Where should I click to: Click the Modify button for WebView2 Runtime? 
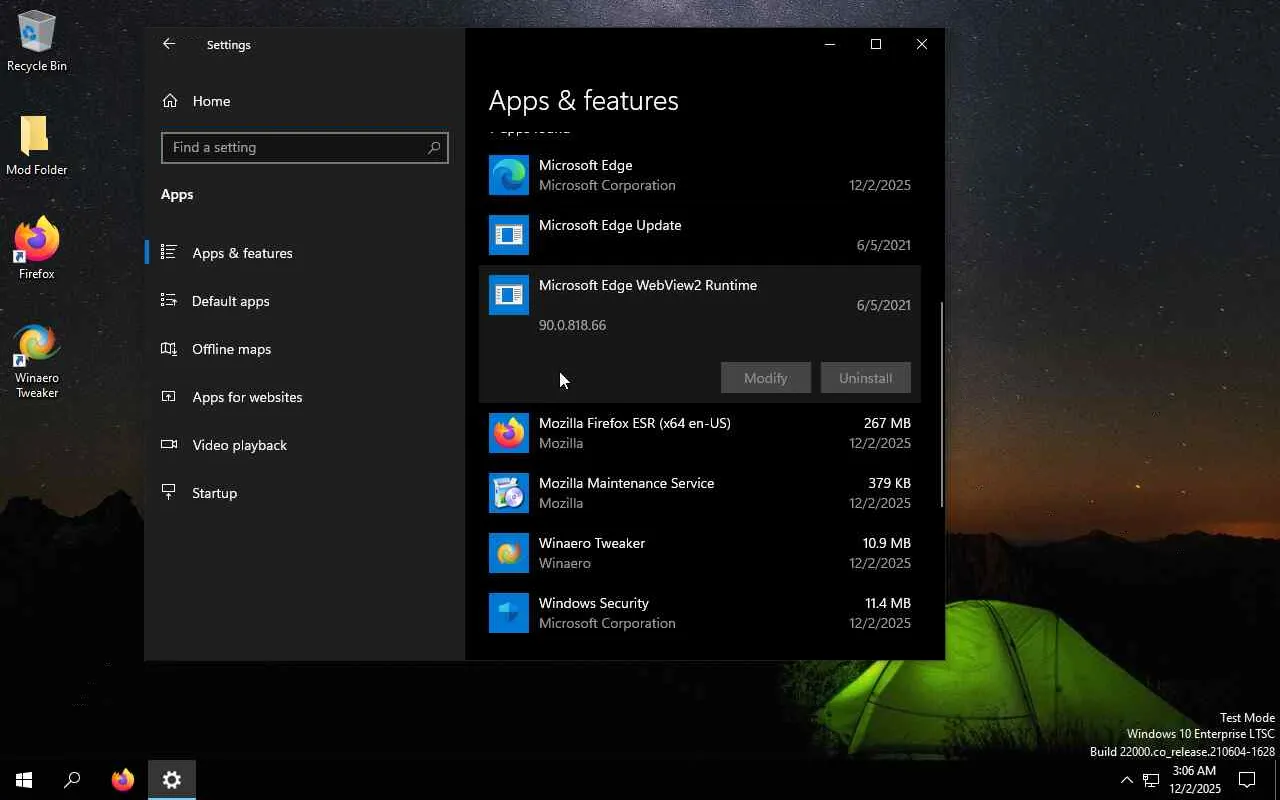[x=765, y=378]
